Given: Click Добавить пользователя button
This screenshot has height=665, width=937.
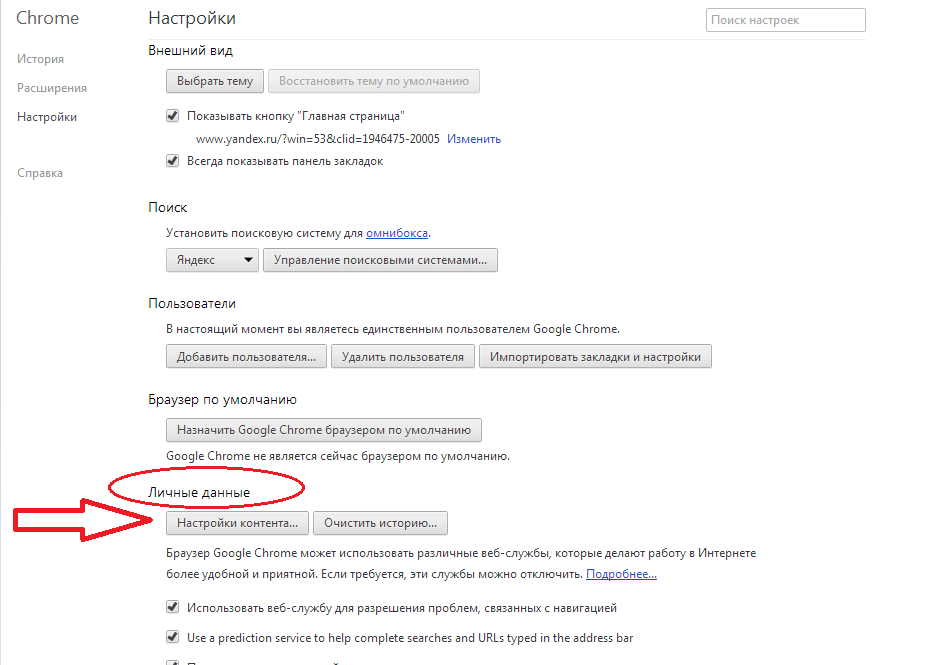Looking at the screenshot, I should [246, 357].
